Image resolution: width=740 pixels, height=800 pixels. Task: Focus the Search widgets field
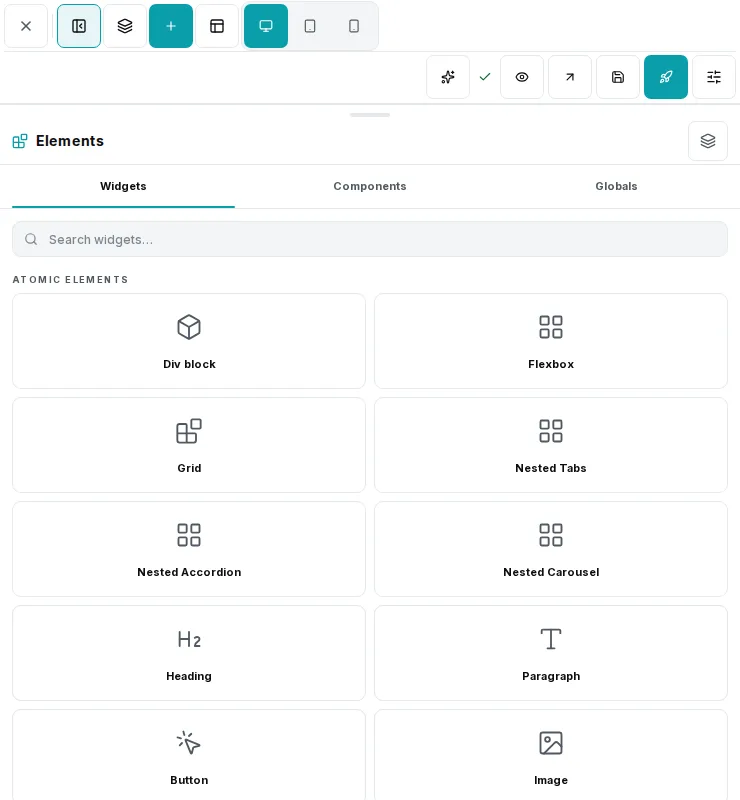pyautogui.click(x=370, y=239)
